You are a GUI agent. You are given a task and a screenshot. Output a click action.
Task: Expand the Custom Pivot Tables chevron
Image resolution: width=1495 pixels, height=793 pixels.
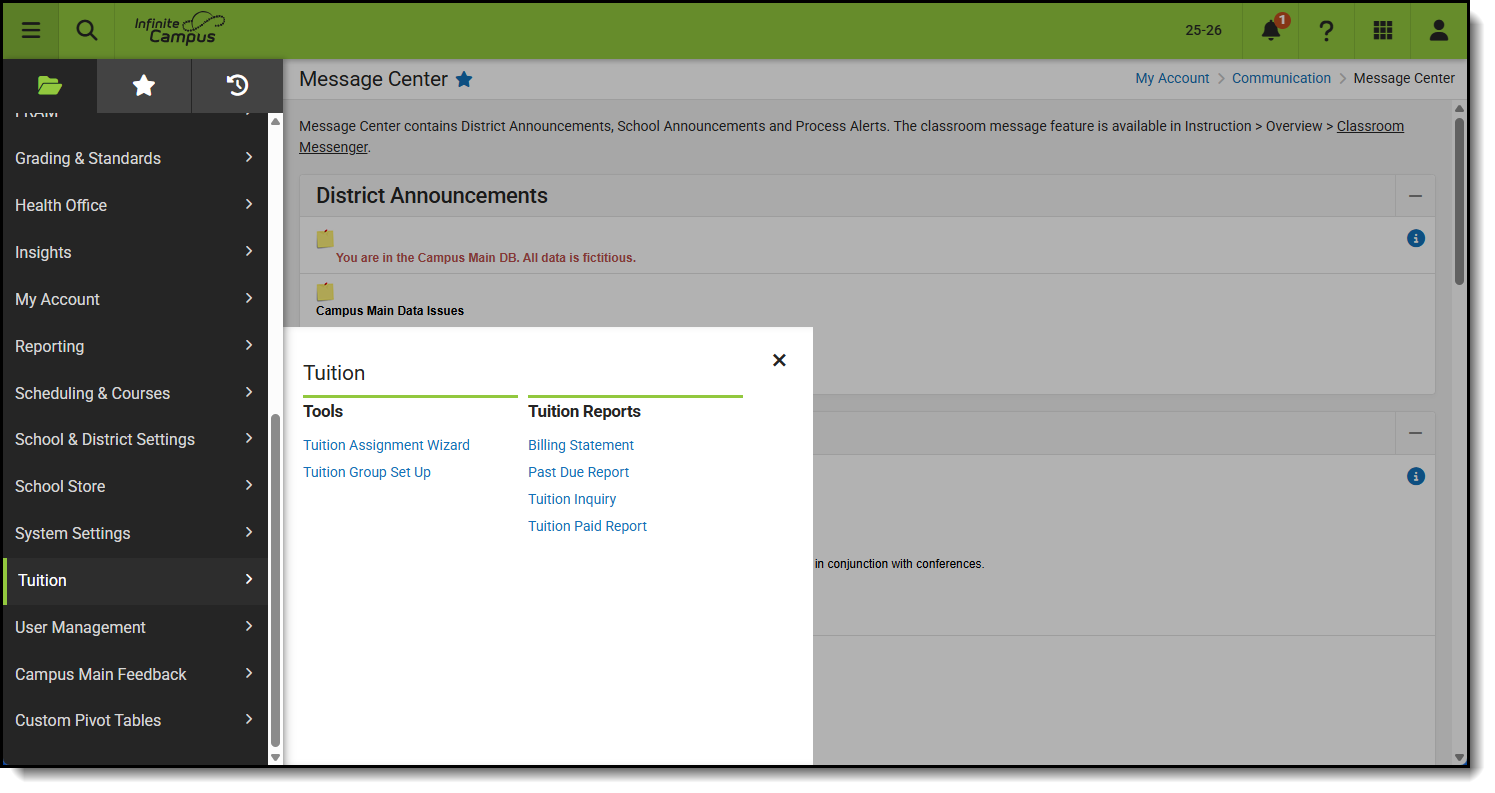[x=249, y=719]
